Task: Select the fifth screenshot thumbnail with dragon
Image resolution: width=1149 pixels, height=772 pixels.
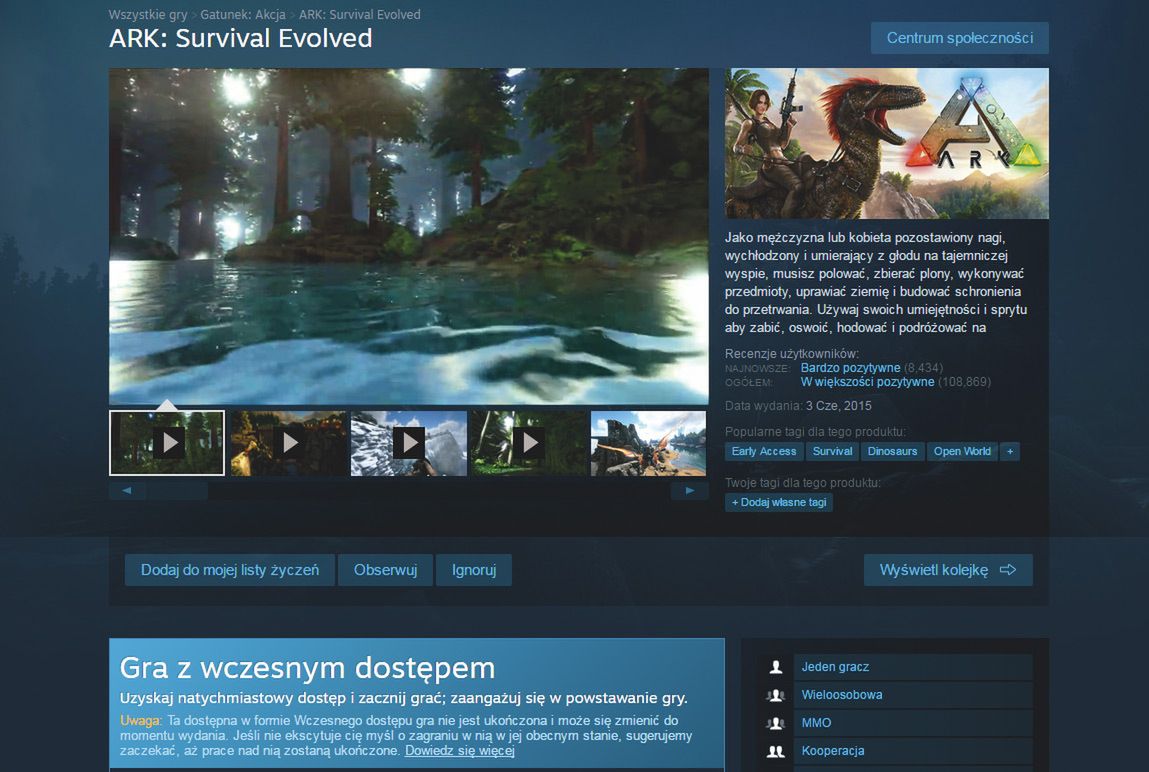Action: 649,443
